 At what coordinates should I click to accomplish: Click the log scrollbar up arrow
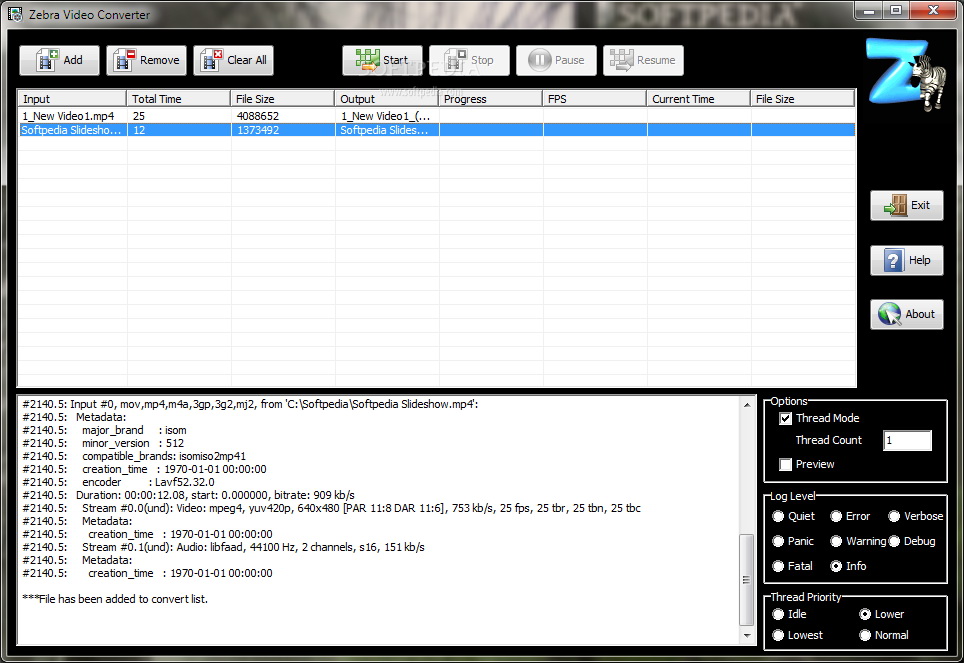pos(746,404)
